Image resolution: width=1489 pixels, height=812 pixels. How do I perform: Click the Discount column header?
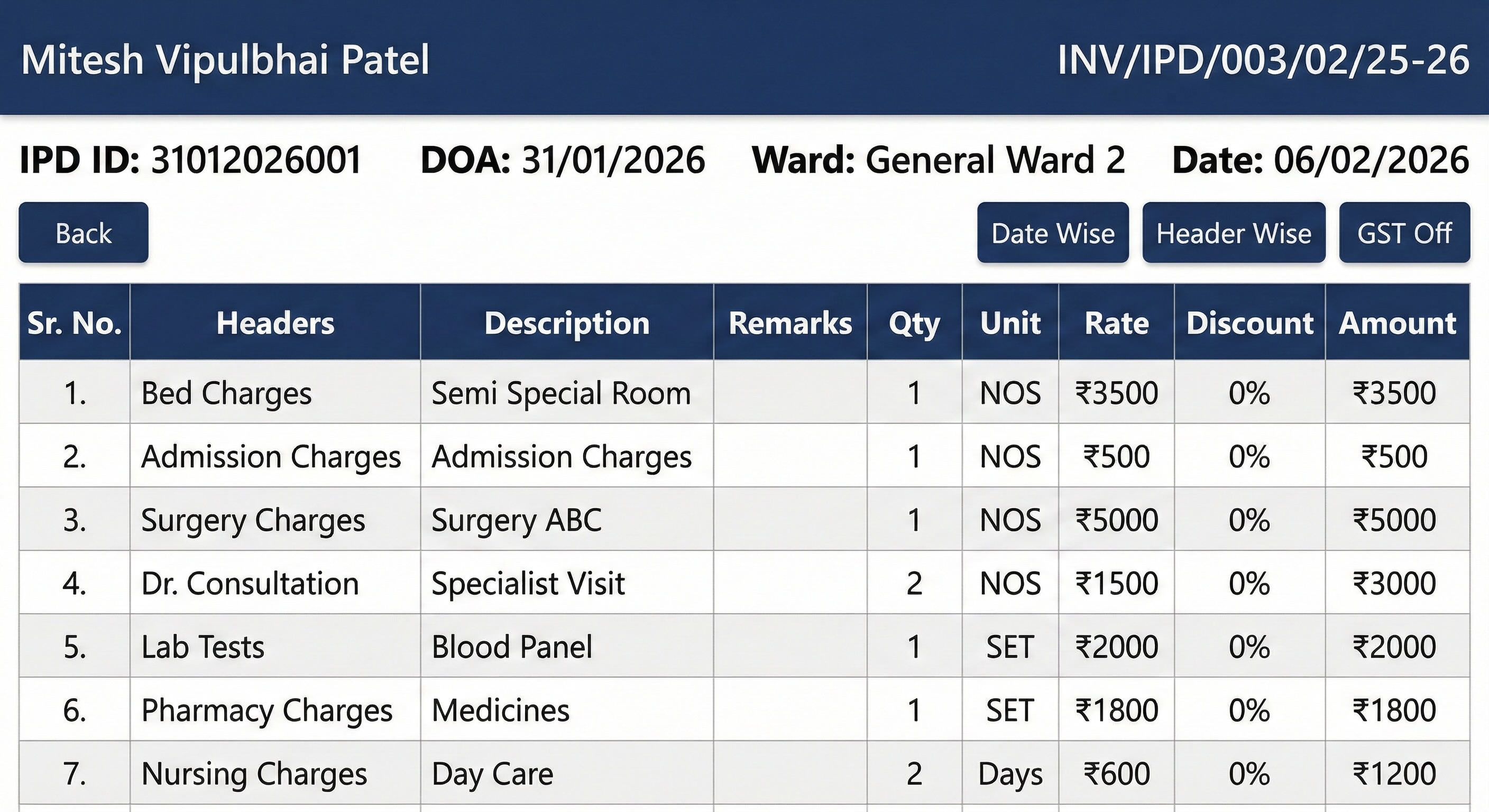coord(1249,322)
